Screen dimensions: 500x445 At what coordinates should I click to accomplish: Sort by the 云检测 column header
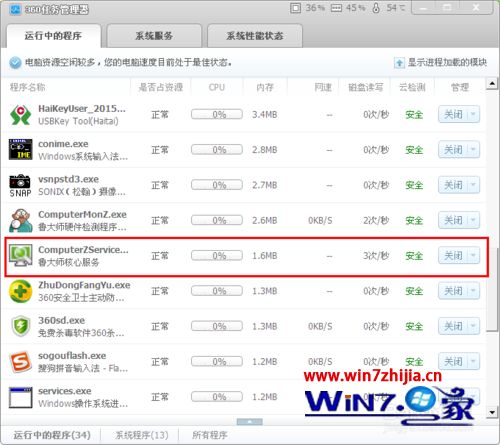pos(412,87)
